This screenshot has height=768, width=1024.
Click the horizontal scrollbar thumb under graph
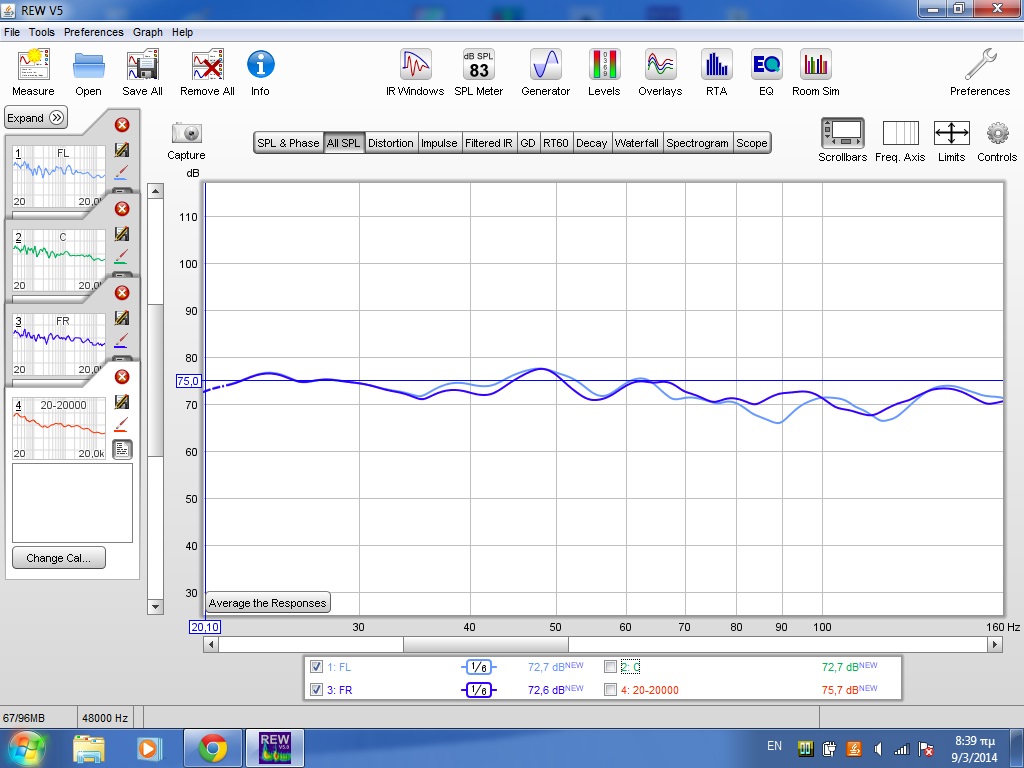486,645
